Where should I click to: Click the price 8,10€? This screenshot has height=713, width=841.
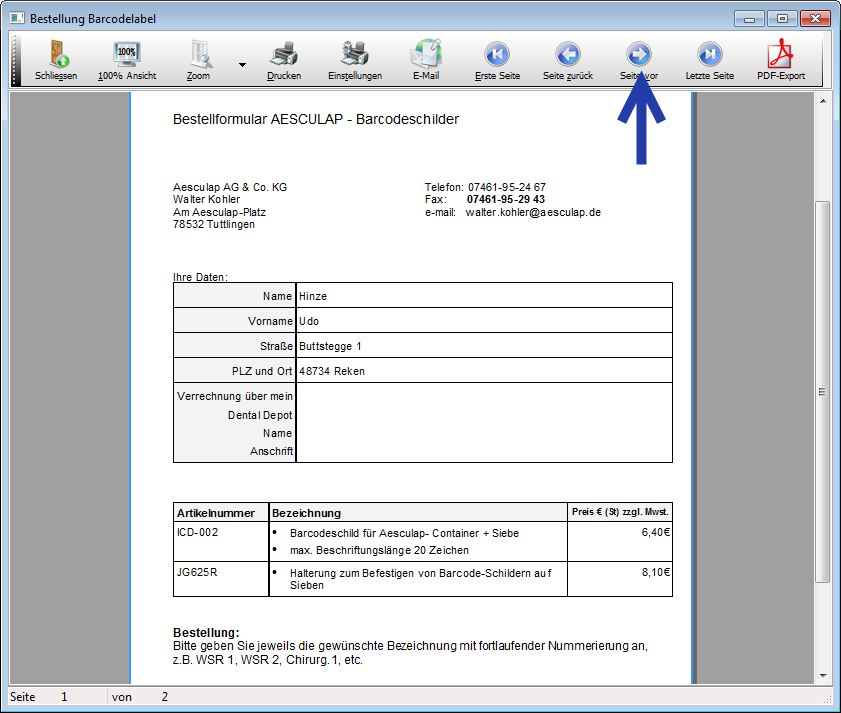655,572
